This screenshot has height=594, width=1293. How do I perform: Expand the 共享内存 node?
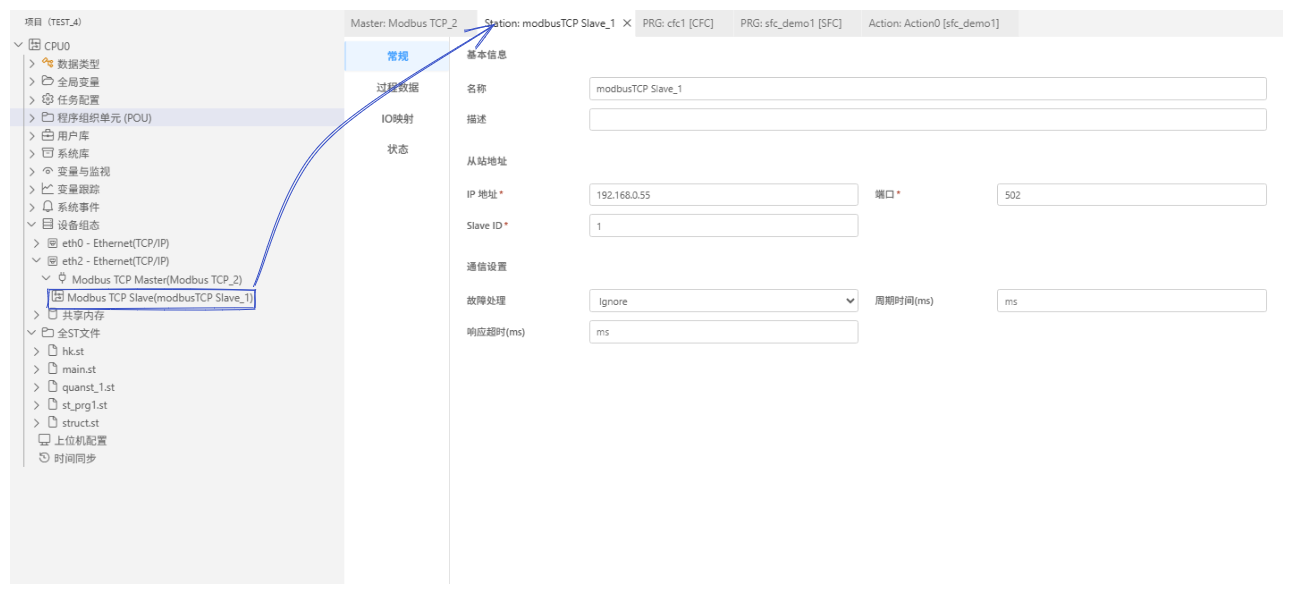click(37, 315)
